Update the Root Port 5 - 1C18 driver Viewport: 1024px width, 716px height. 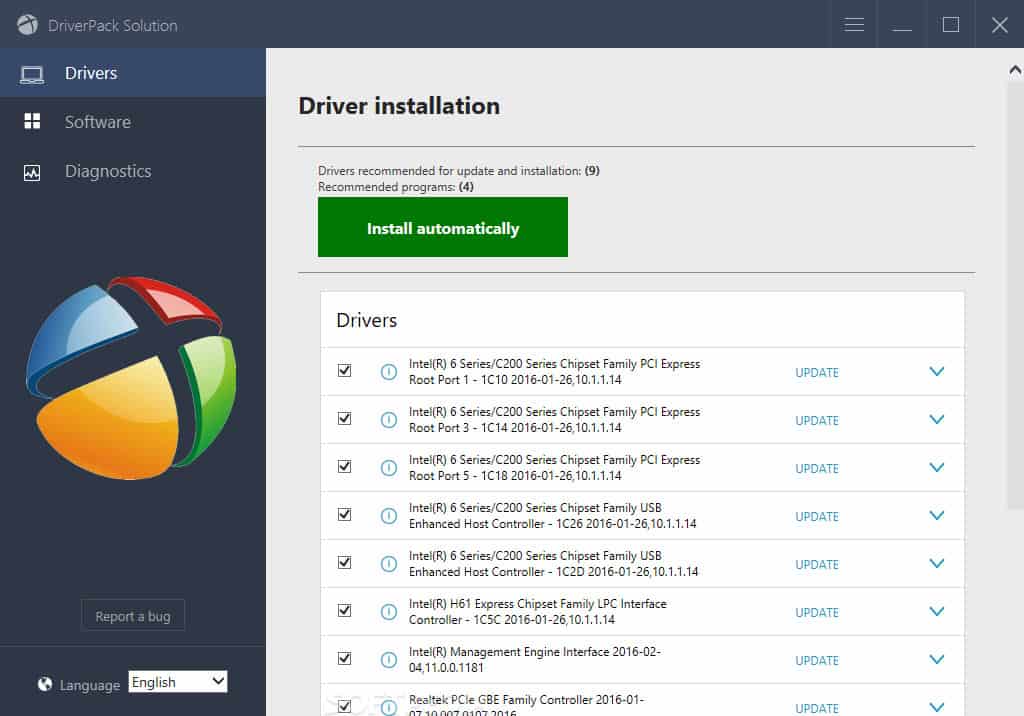point(817,468)
